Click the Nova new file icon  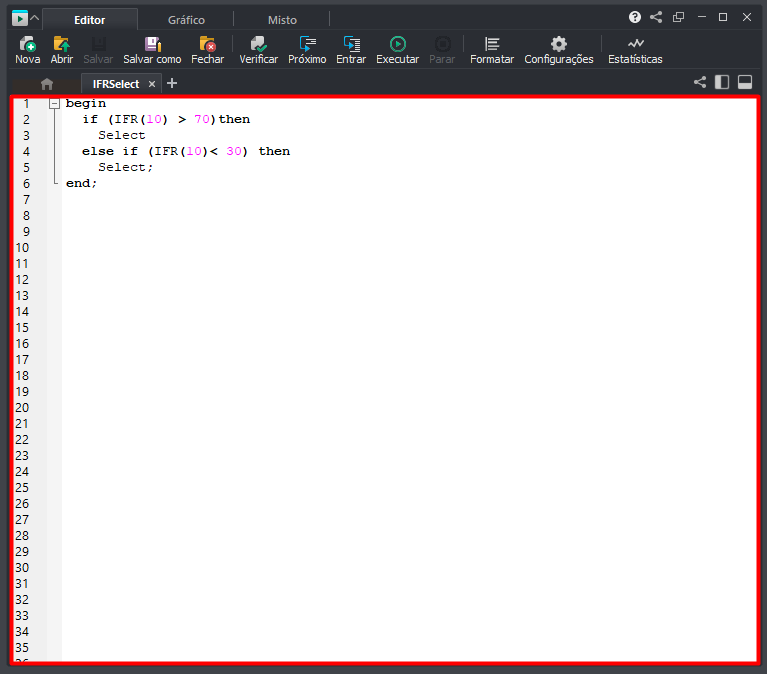pyautogui.click(x=27, y=44)
